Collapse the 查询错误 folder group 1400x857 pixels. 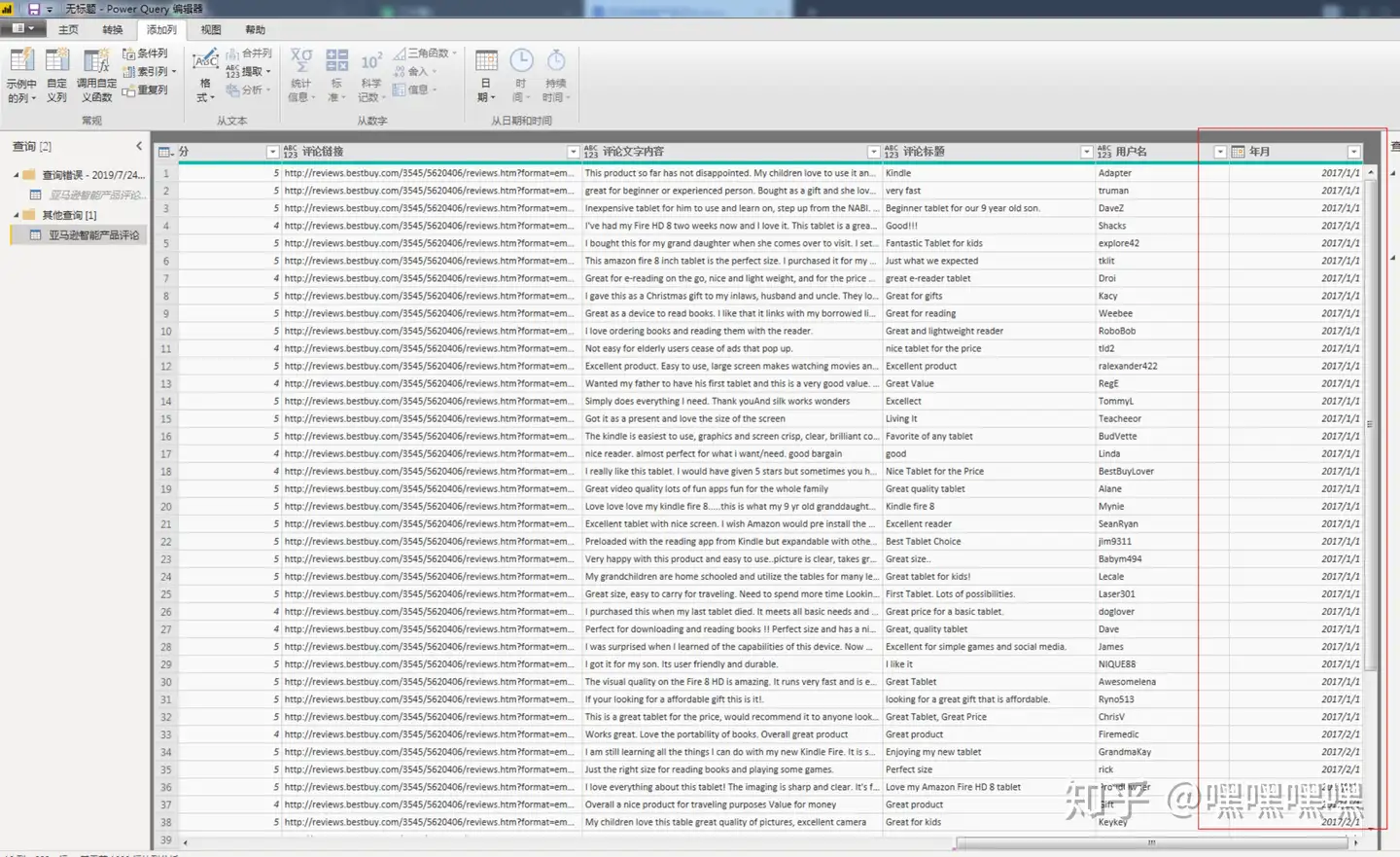[x=17, y=175]
